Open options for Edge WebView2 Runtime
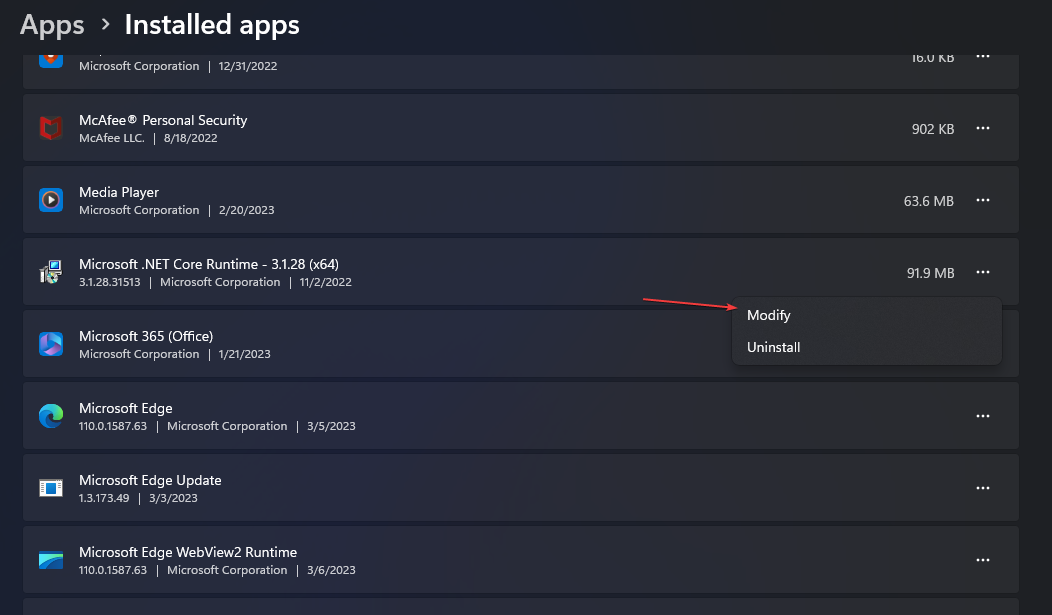The image size is (1052, 615). point(983,560)
